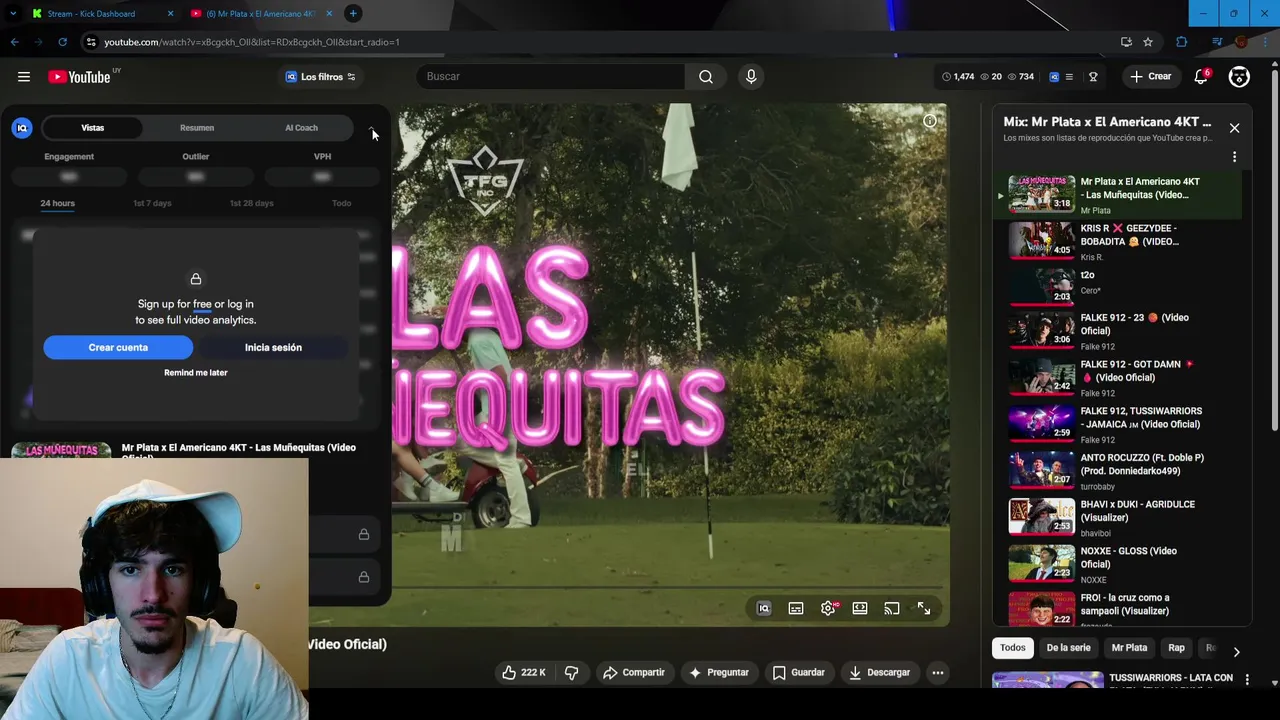Select the Mr Plata chip
The width and height of the screenshot is (1280, 720).
tap(1129, 648)
